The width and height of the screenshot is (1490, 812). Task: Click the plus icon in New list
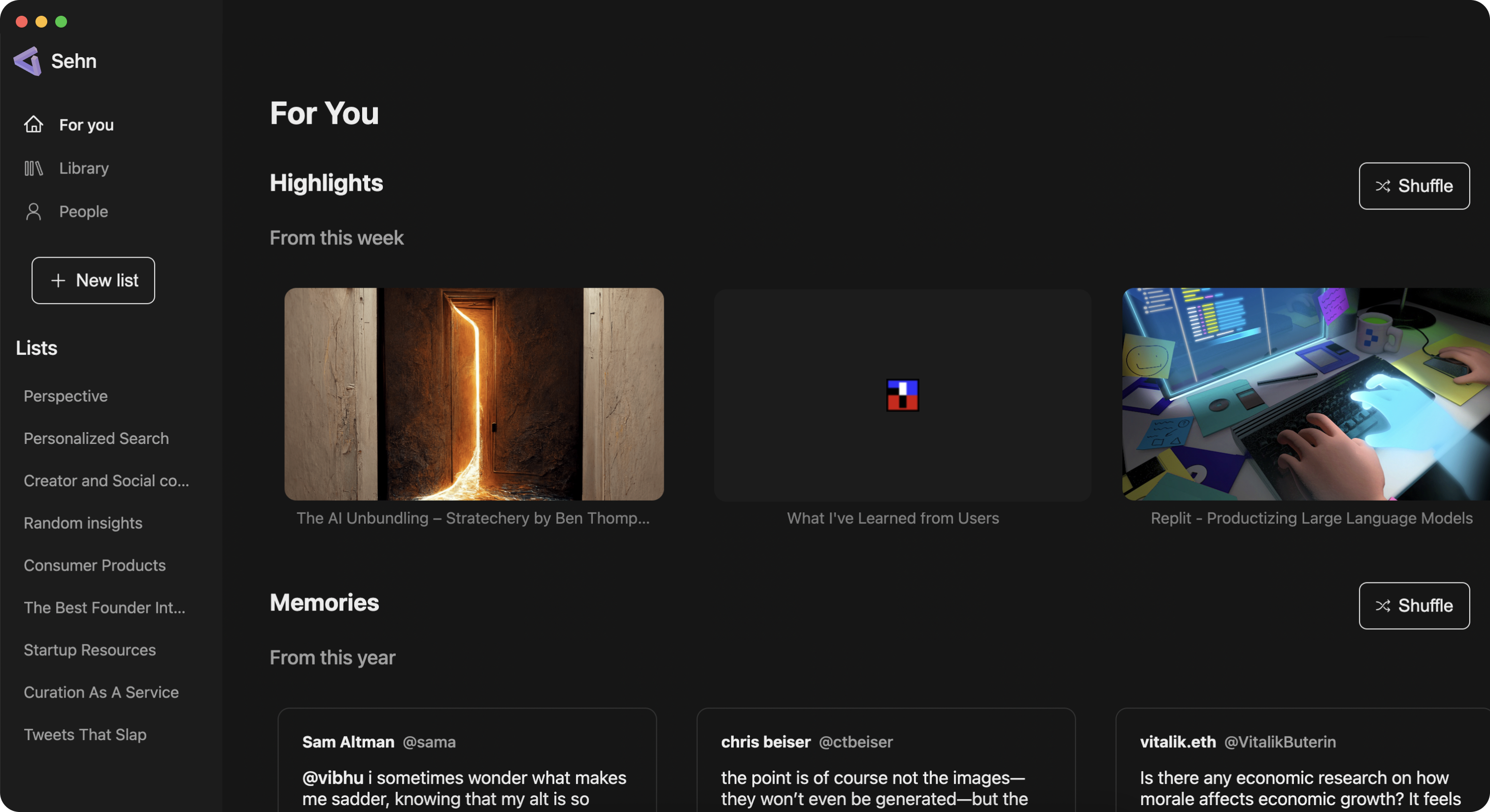pyautogui.click(x=58, y=280)
